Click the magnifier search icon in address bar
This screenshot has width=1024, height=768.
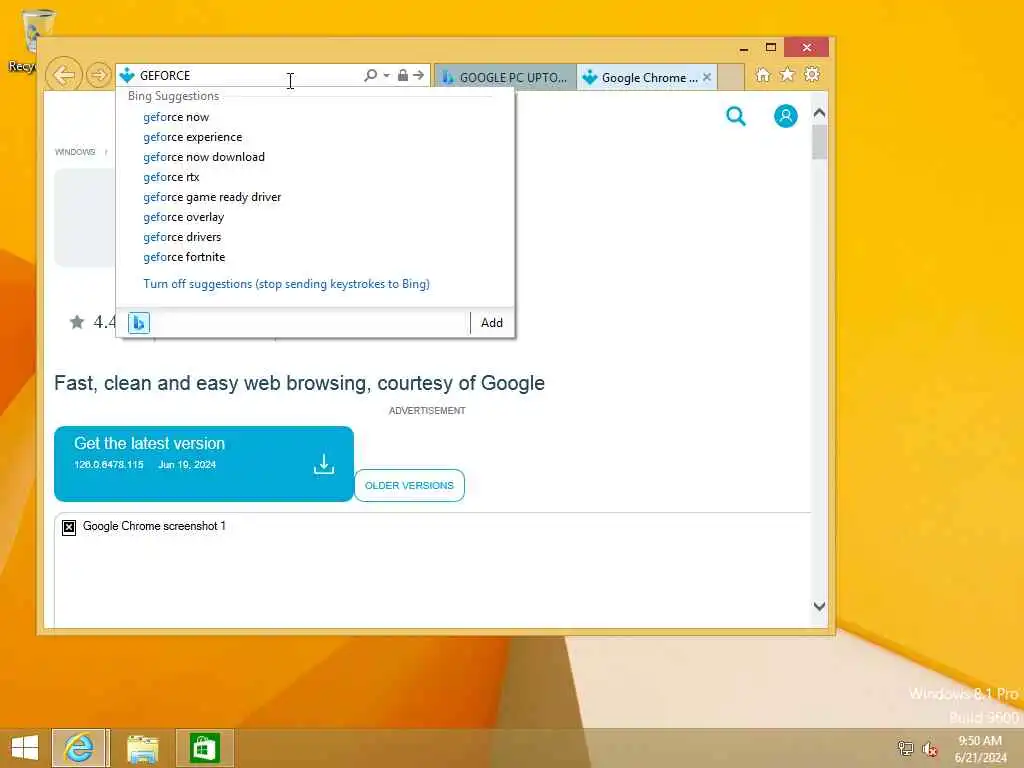370,75
